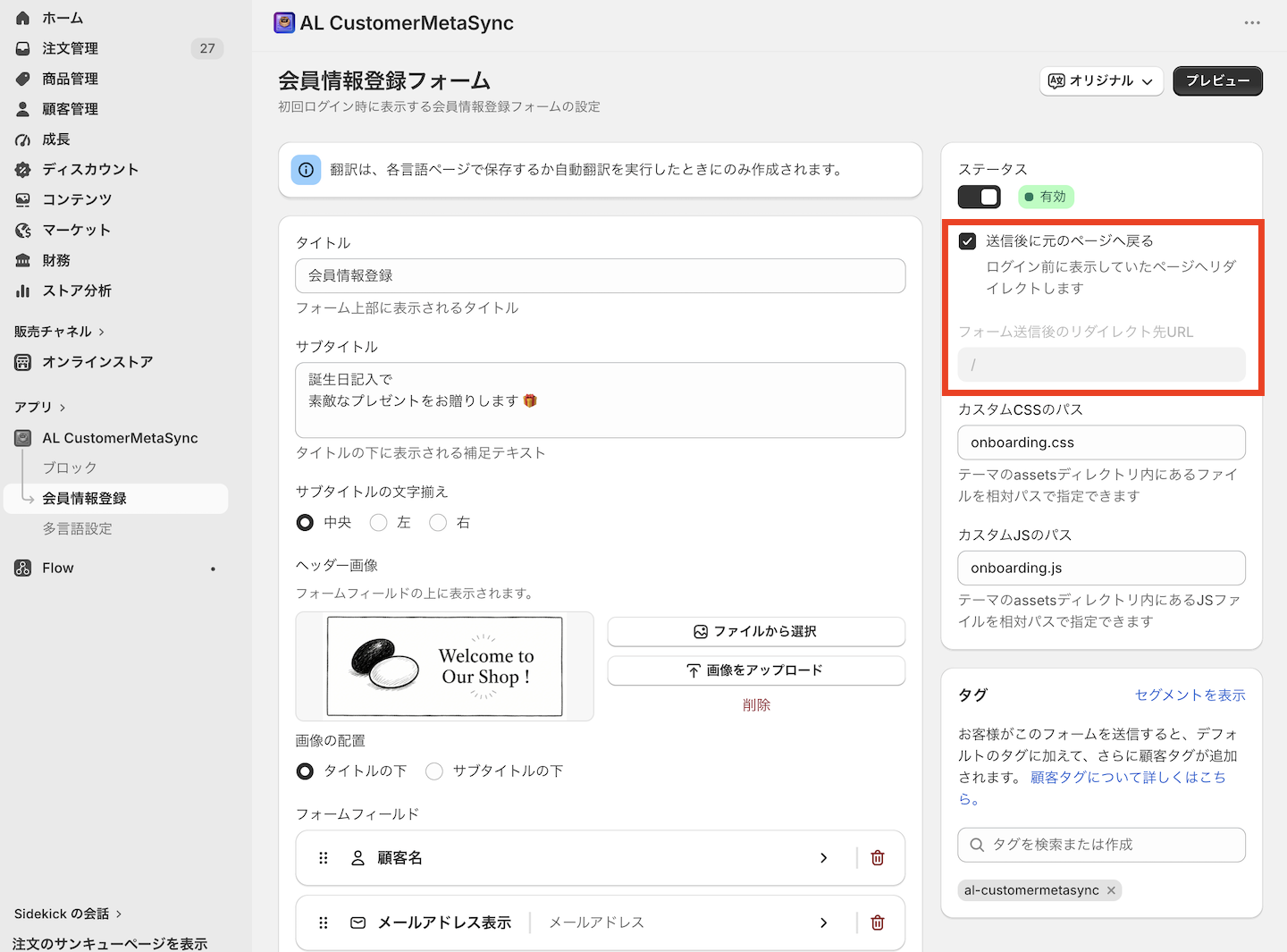
Task: Click the finance bank icon
Action: click(x=23, y=261)
